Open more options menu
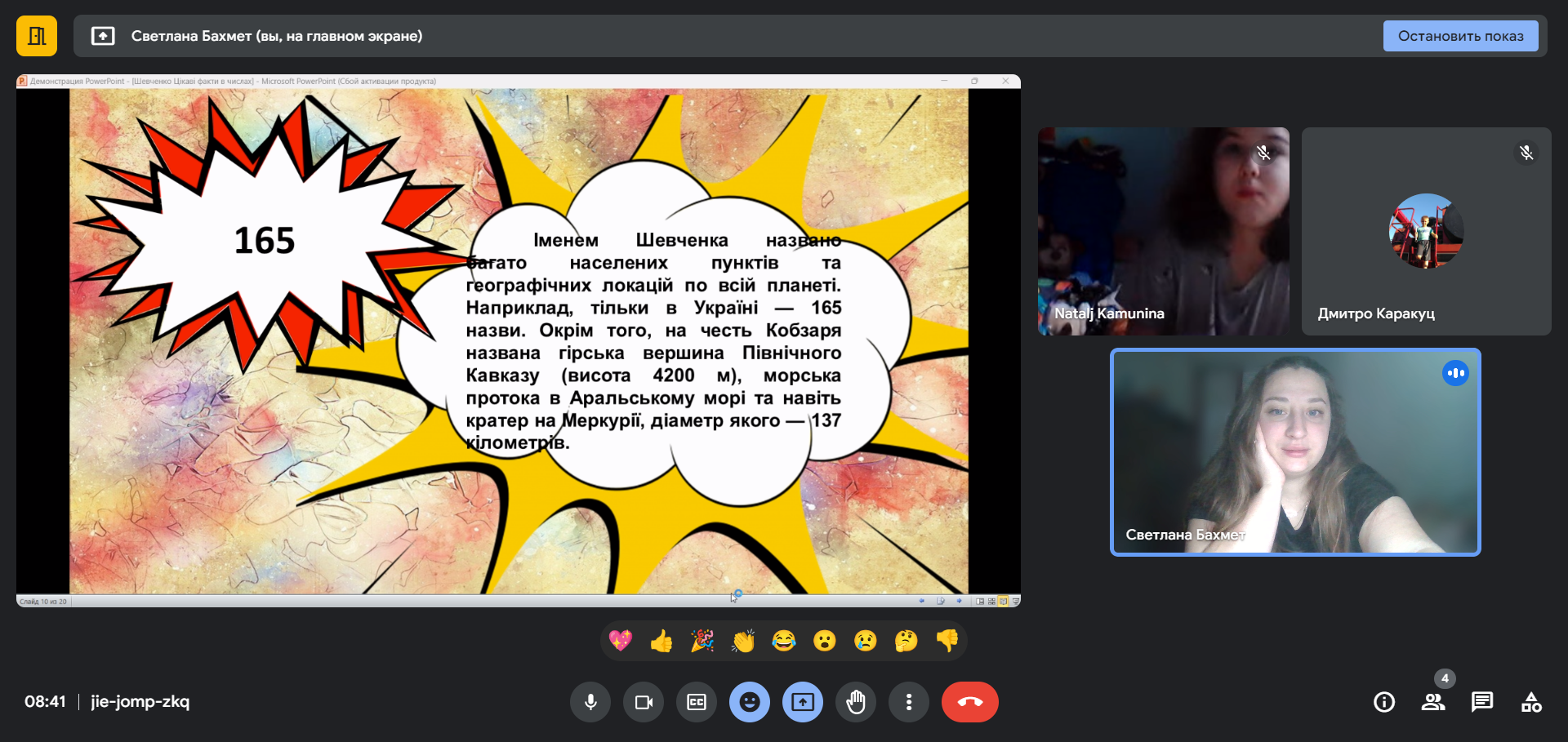 [x=909, y=702]
